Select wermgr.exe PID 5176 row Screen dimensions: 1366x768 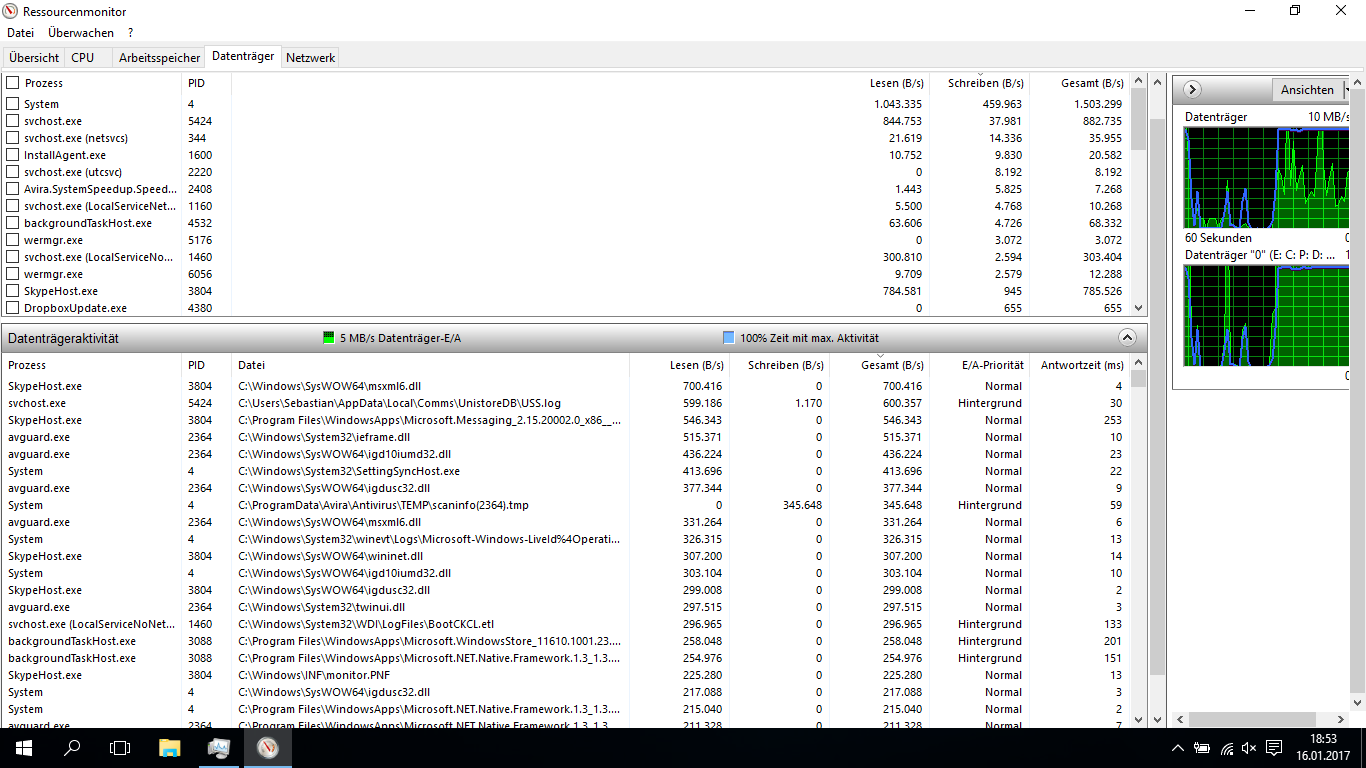pos(566,240)
